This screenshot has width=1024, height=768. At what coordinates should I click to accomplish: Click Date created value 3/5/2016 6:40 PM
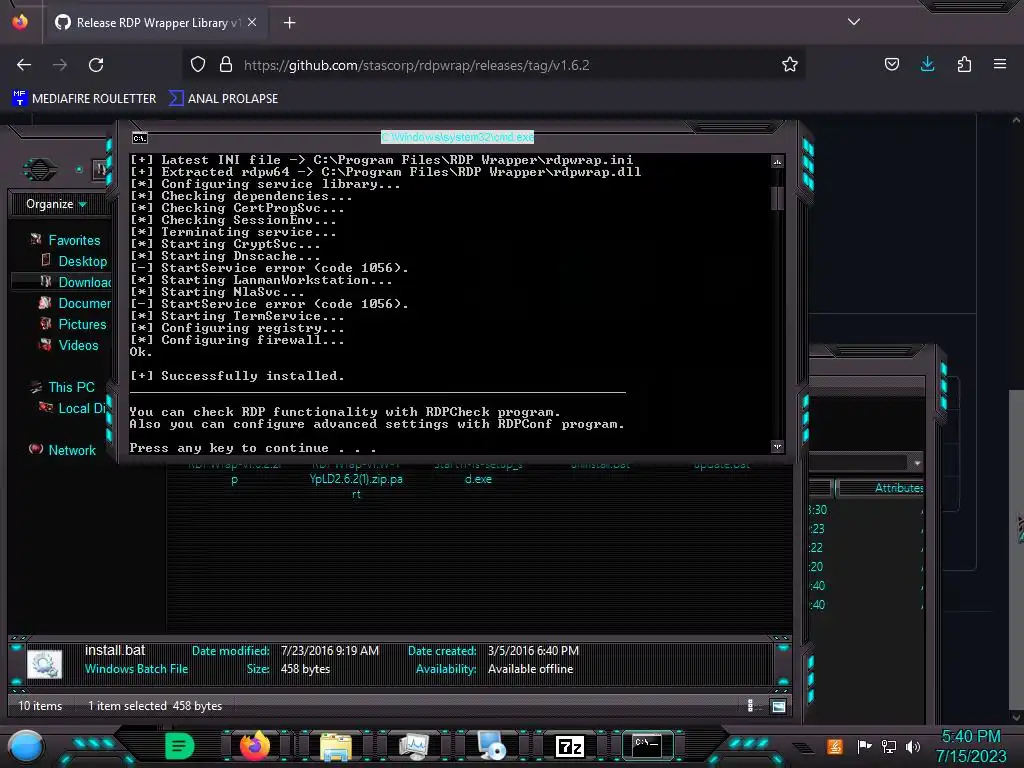(x=533, y=650)
